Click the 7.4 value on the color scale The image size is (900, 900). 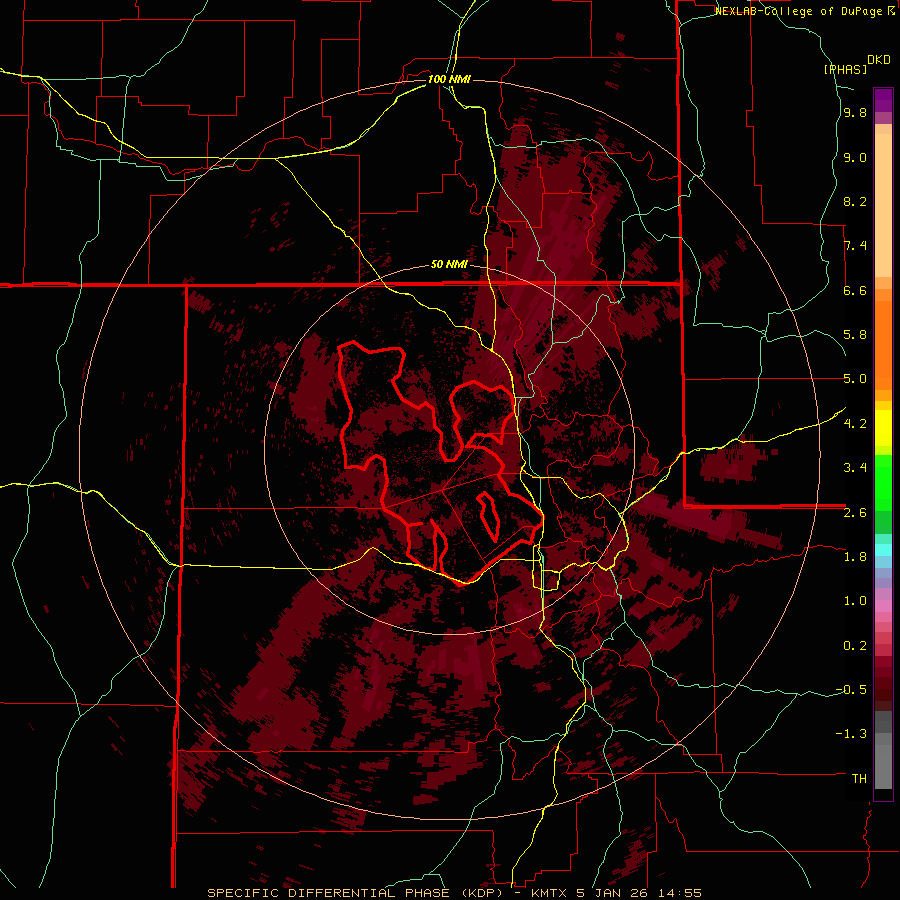(x=855, y=246)
